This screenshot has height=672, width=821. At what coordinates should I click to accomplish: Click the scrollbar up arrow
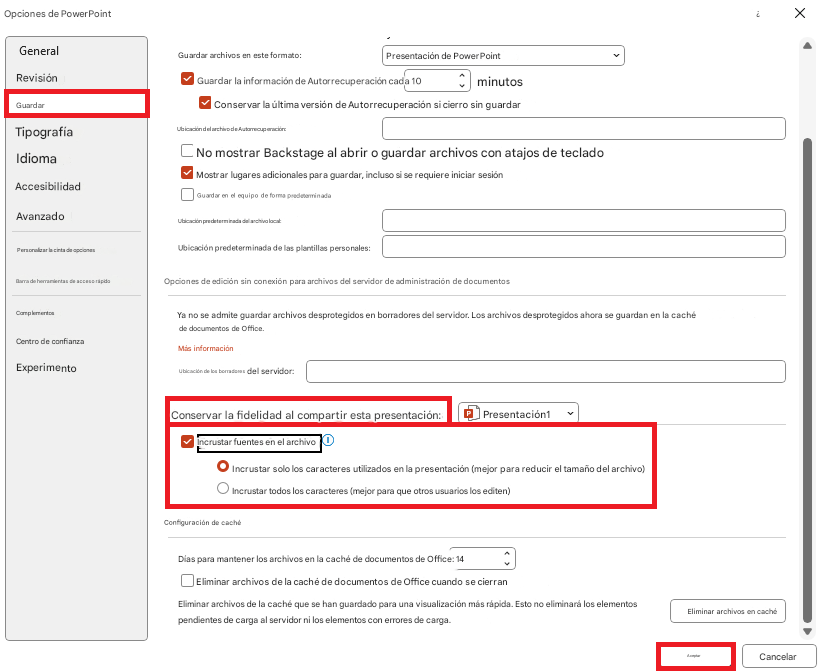(807, 46)
